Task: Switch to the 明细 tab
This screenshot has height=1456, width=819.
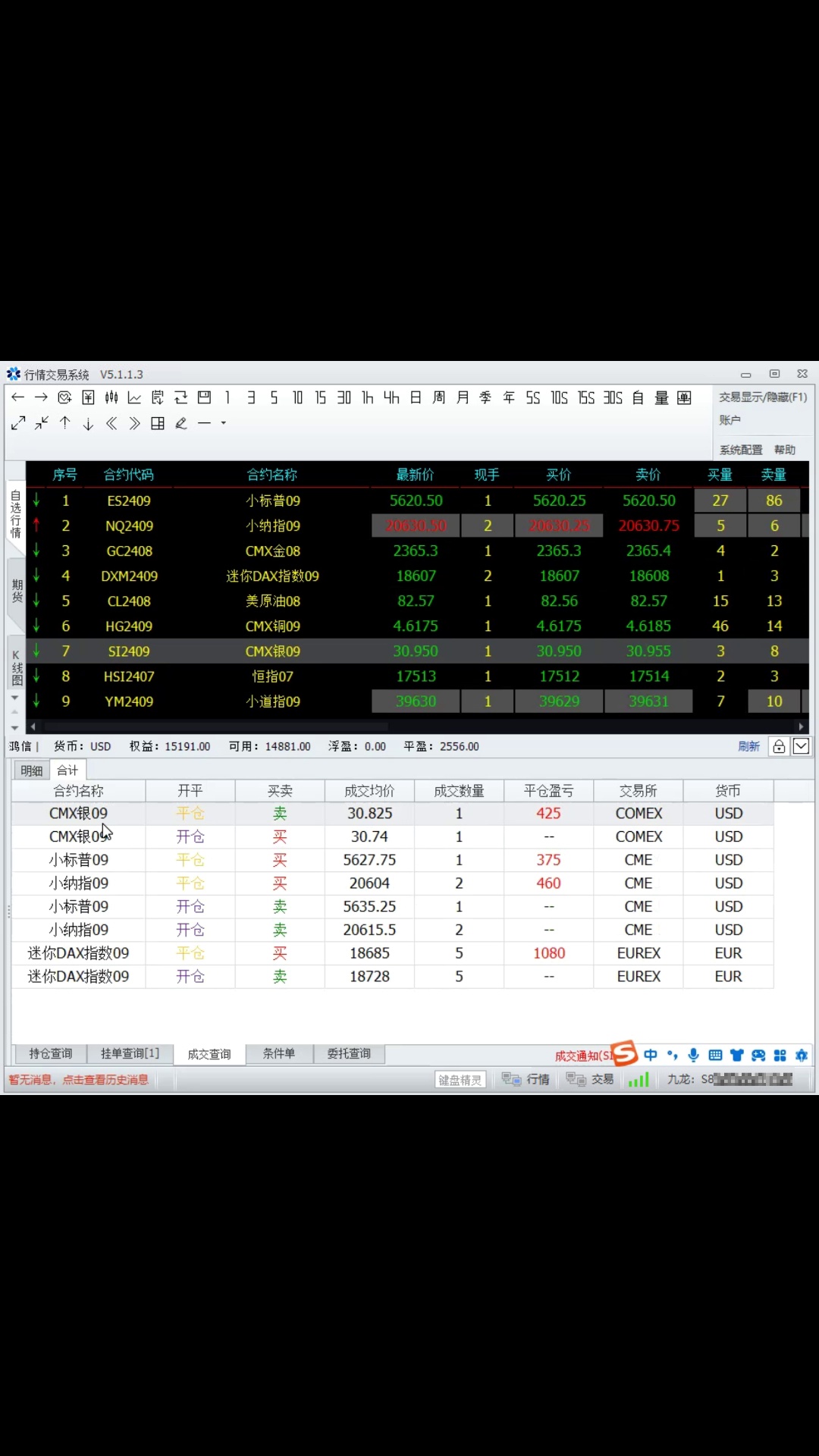Action: [32, 770]
